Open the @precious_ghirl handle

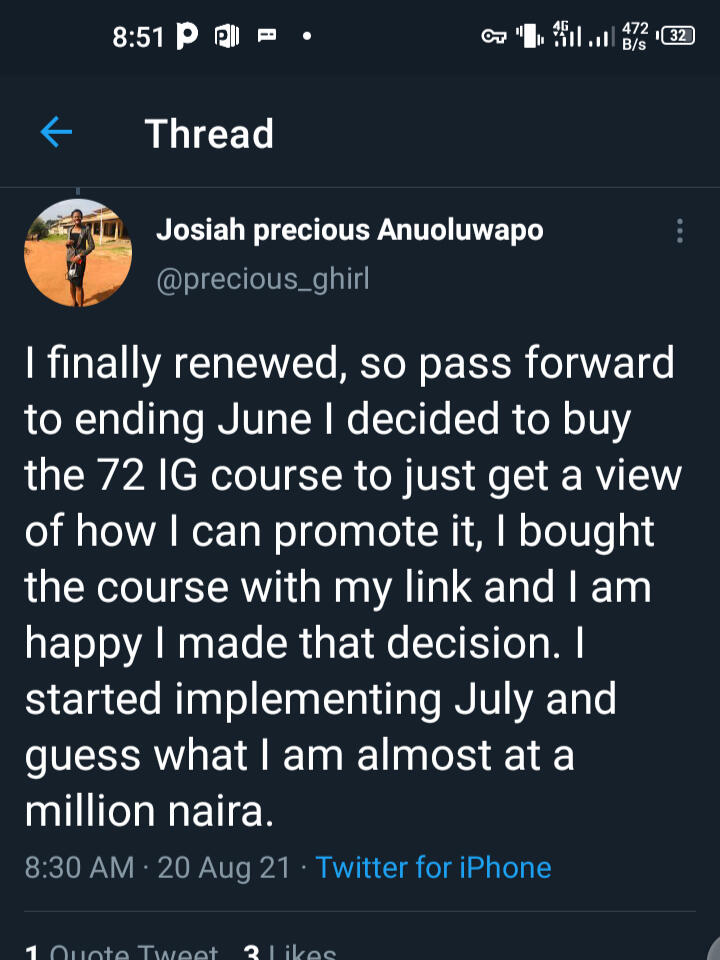coord(263,278)
